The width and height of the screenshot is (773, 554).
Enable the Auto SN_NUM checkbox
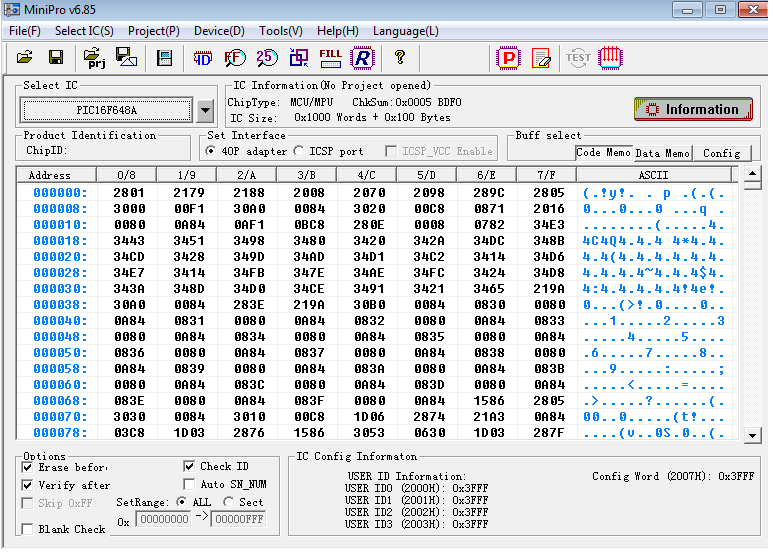tap(190, 484)
